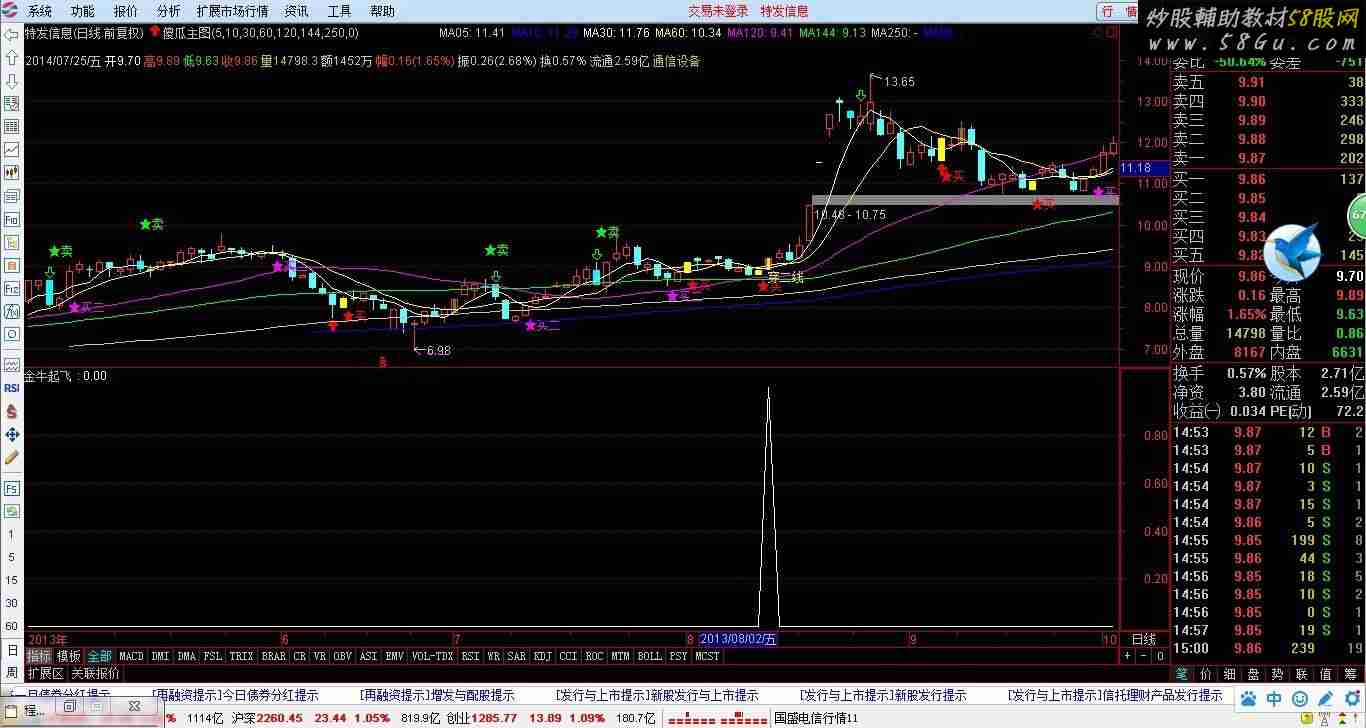Open the 关联报价 tab
Viewport: 1366px width, 728px height.
tap(94, 673)
